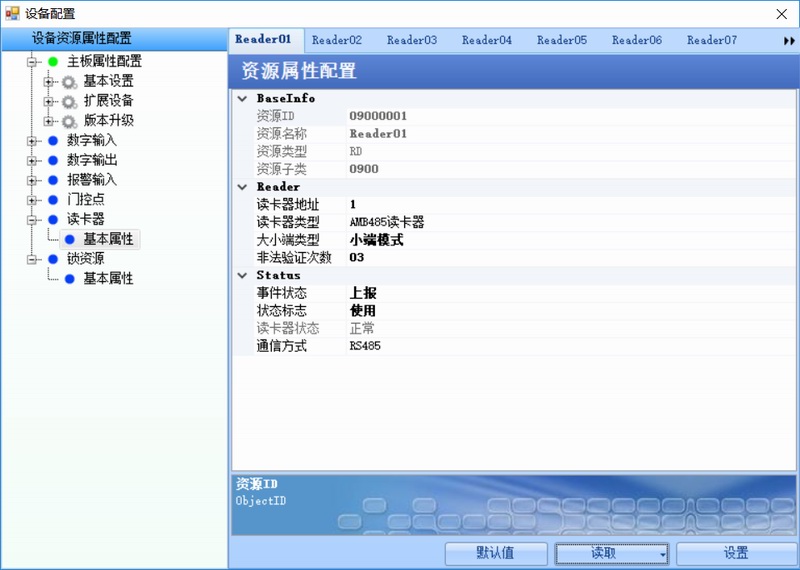Click the gear icon beside 扩展设备
The height and width of the screenshot is (570, 800).
coord(69,101)
